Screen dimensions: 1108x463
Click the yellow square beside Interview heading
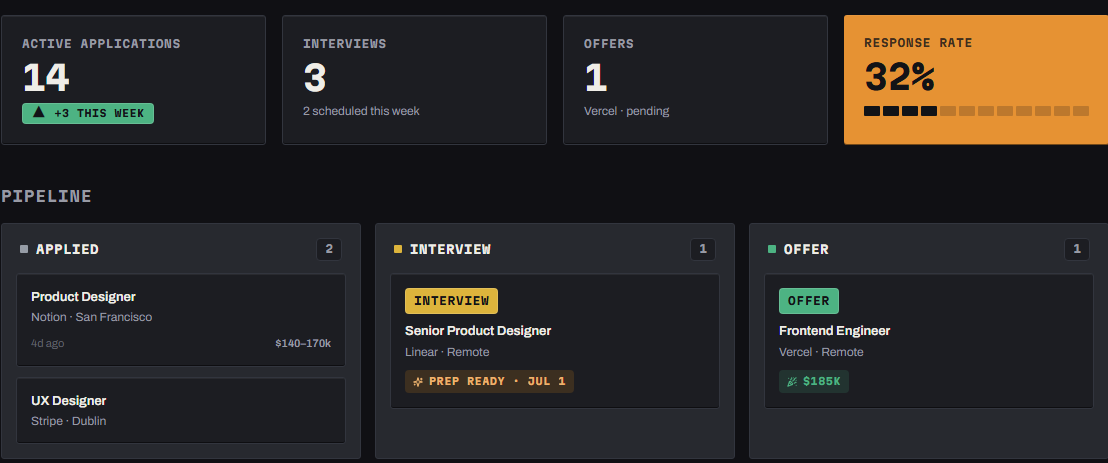tap(398, 249)
